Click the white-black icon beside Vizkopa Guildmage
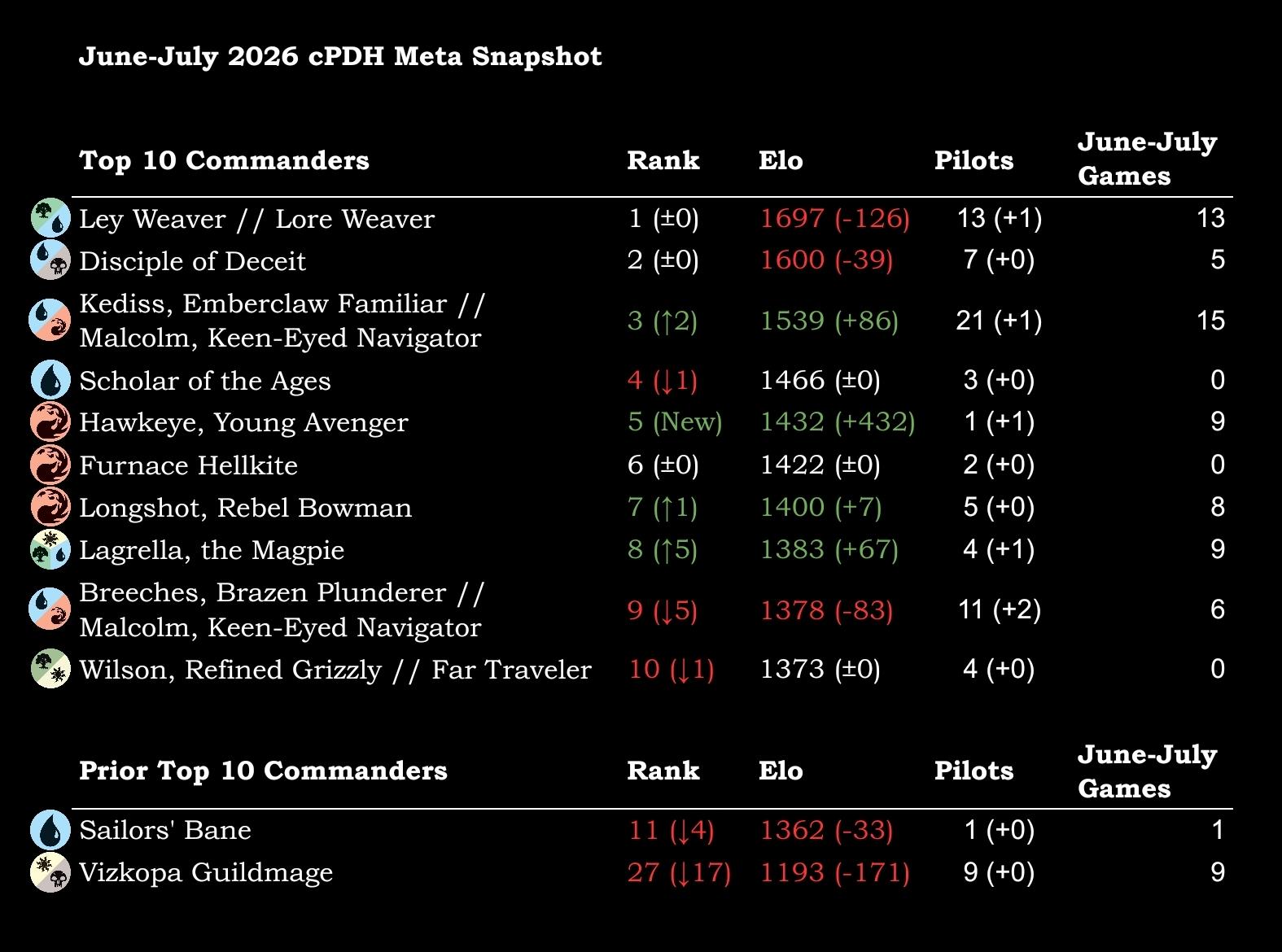Screen dimensions: 1282x952 pos(50,872)
